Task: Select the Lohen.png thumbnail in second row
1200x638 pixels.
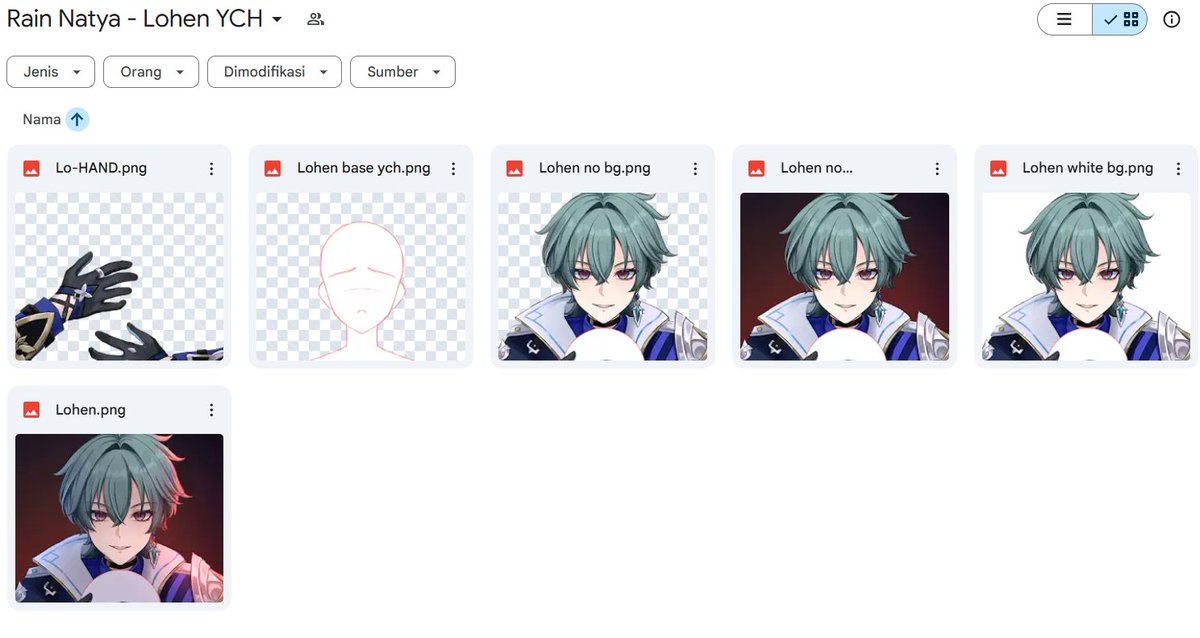Action: 119,518
